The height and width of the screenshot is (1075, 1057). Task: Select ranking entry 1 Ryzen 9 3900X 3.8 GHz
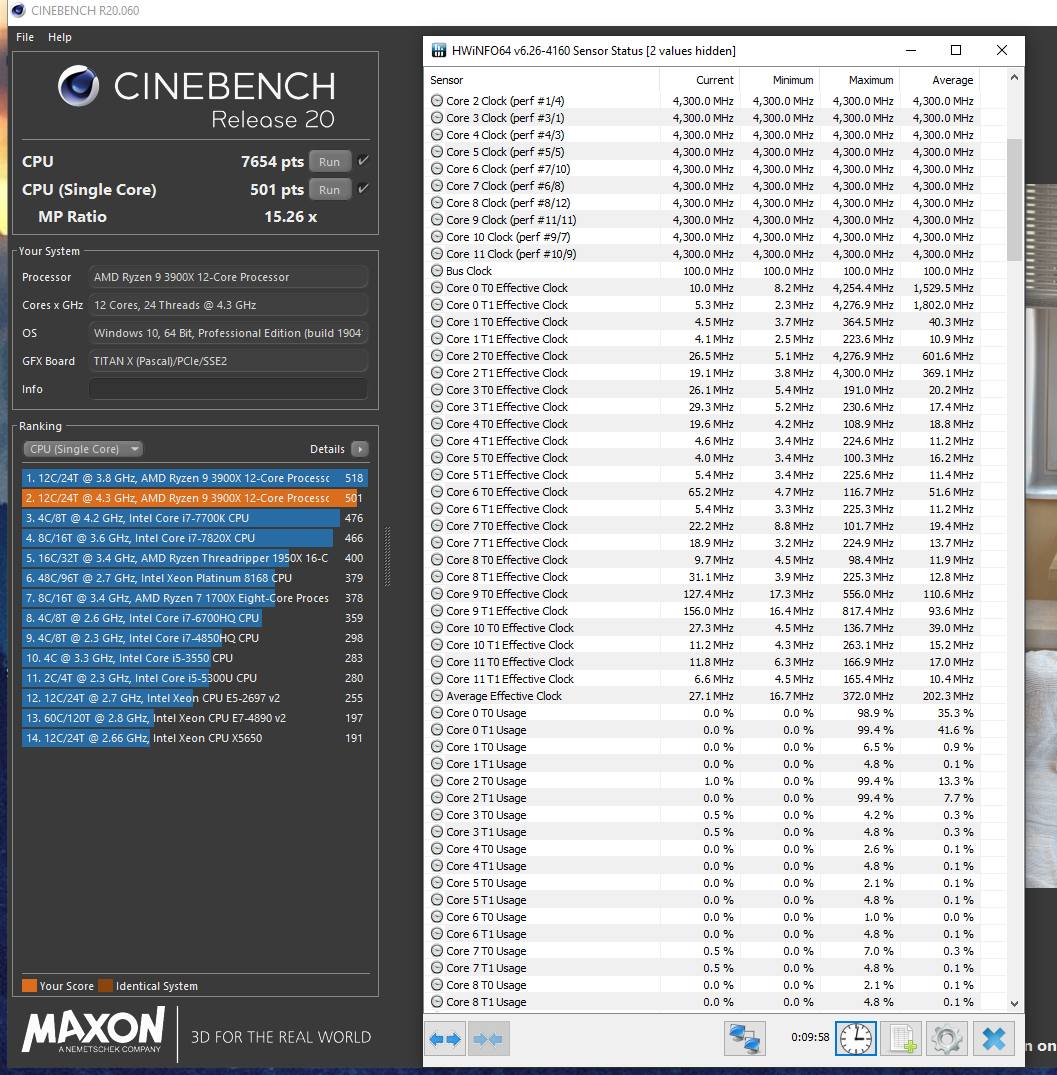(195, 478)
